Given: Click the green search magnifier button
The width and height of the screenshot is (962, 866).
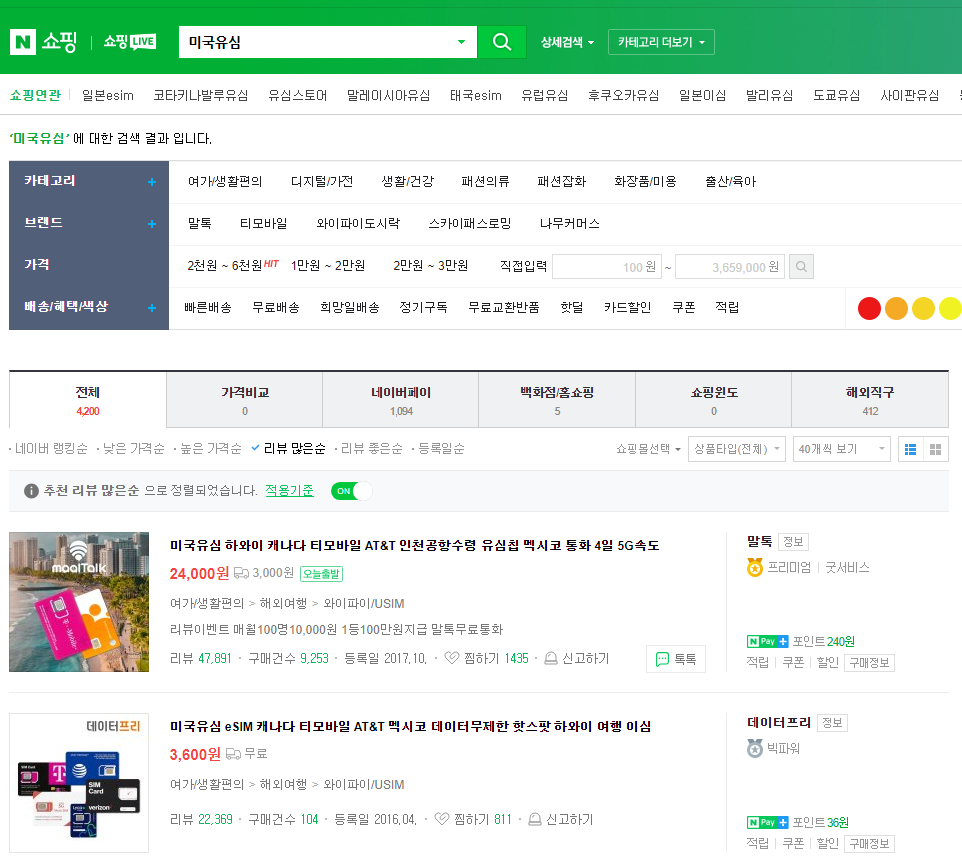Looking at the screenshot, I should click(x=501, y=42).
